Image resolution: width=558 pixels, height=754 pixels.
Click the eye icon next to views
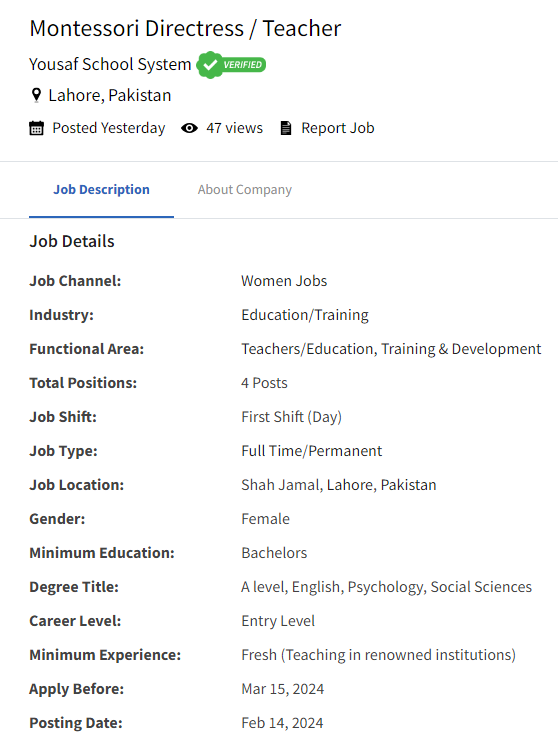(189, 128)
